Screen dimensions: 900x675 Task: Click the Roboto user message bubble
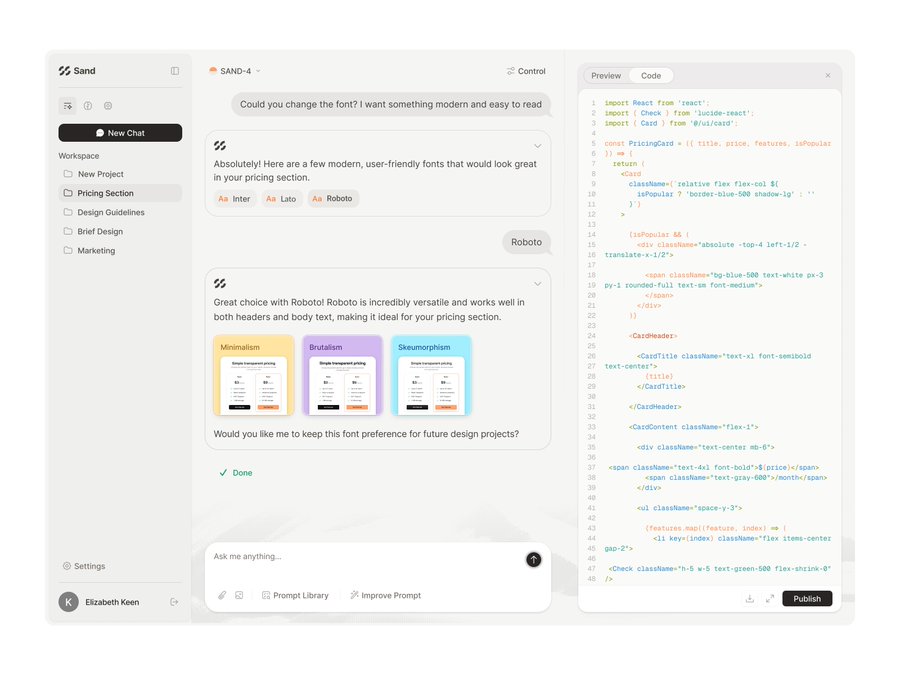click(526, 242)
